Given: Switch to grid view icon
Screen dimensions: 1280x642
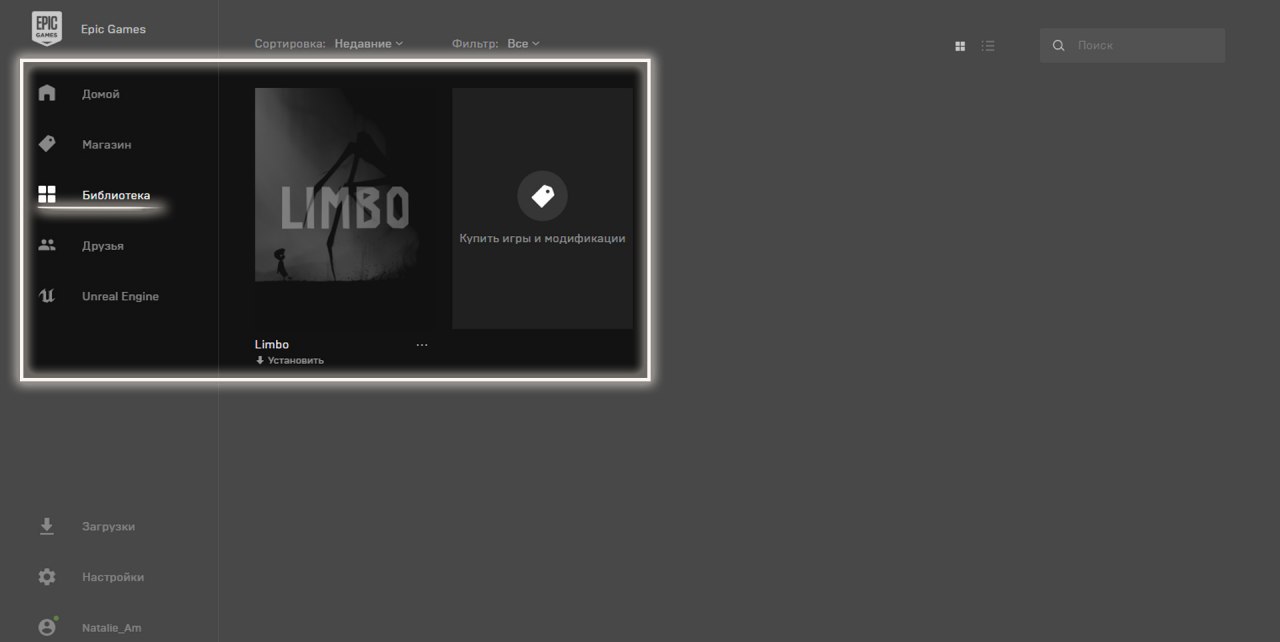Looking at the screenshot, I should point(960,46).
